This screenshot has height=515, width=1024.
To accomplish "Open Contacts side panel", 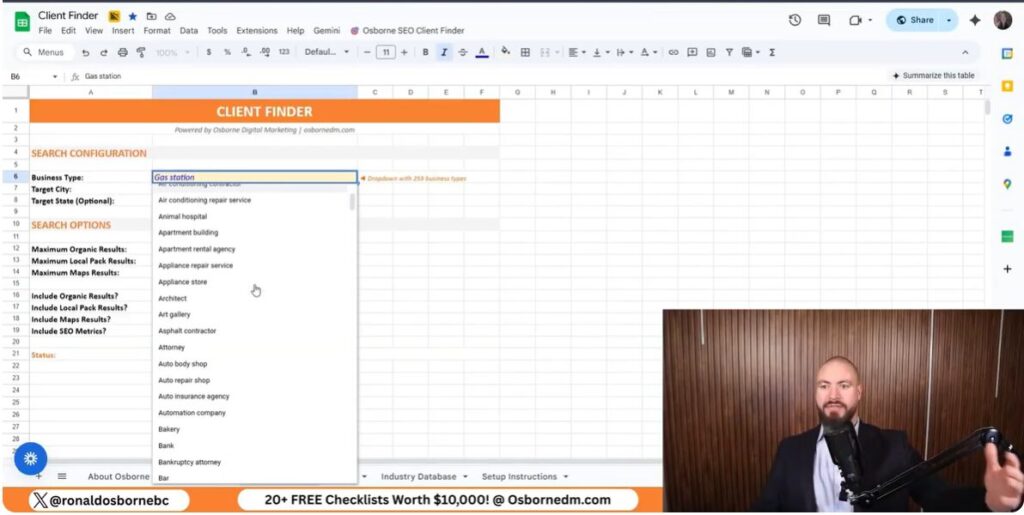I will pyautogui.click(x=1007, y=151).
